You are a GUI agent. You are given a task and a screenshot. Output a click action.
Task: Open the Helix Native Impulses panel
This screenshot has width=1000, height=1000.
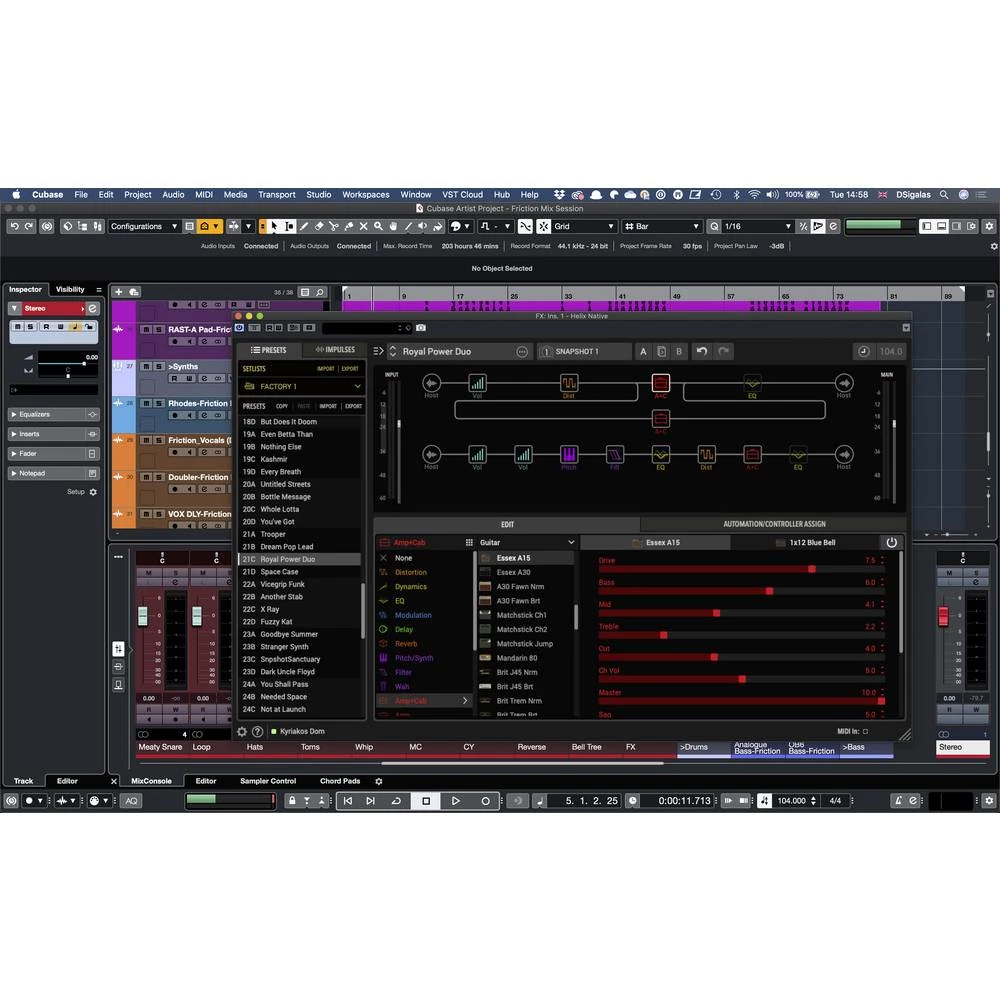[x=335, y=350]
